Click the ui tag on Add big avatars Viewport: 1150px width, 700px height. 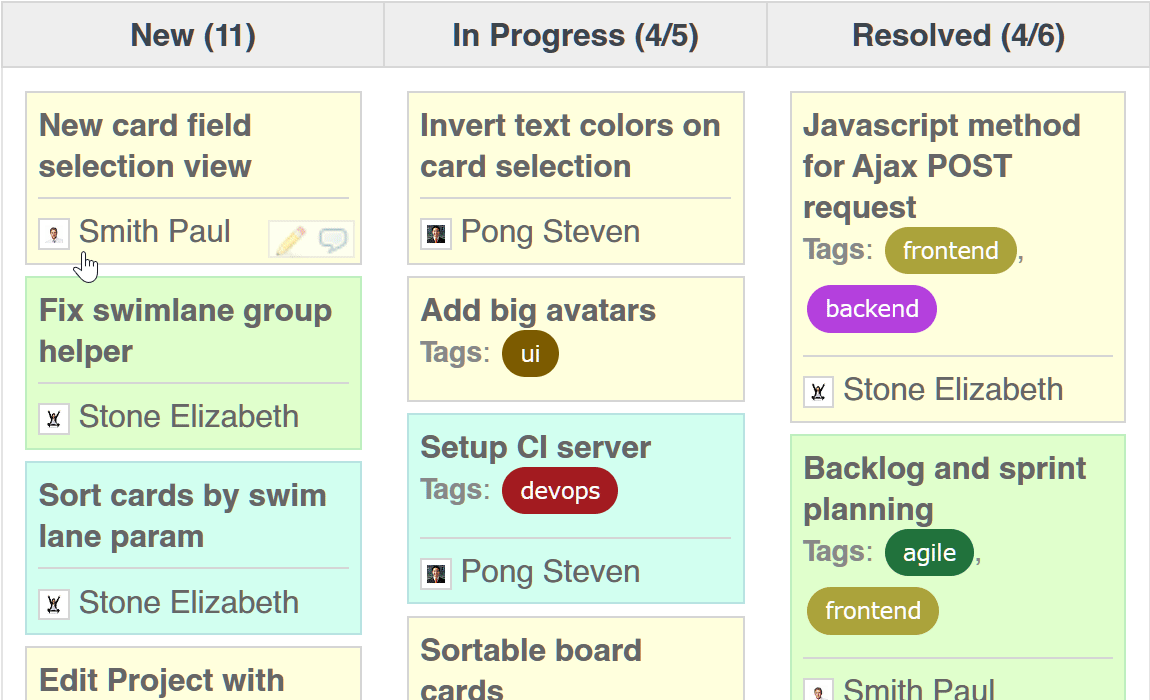(530, 353)
